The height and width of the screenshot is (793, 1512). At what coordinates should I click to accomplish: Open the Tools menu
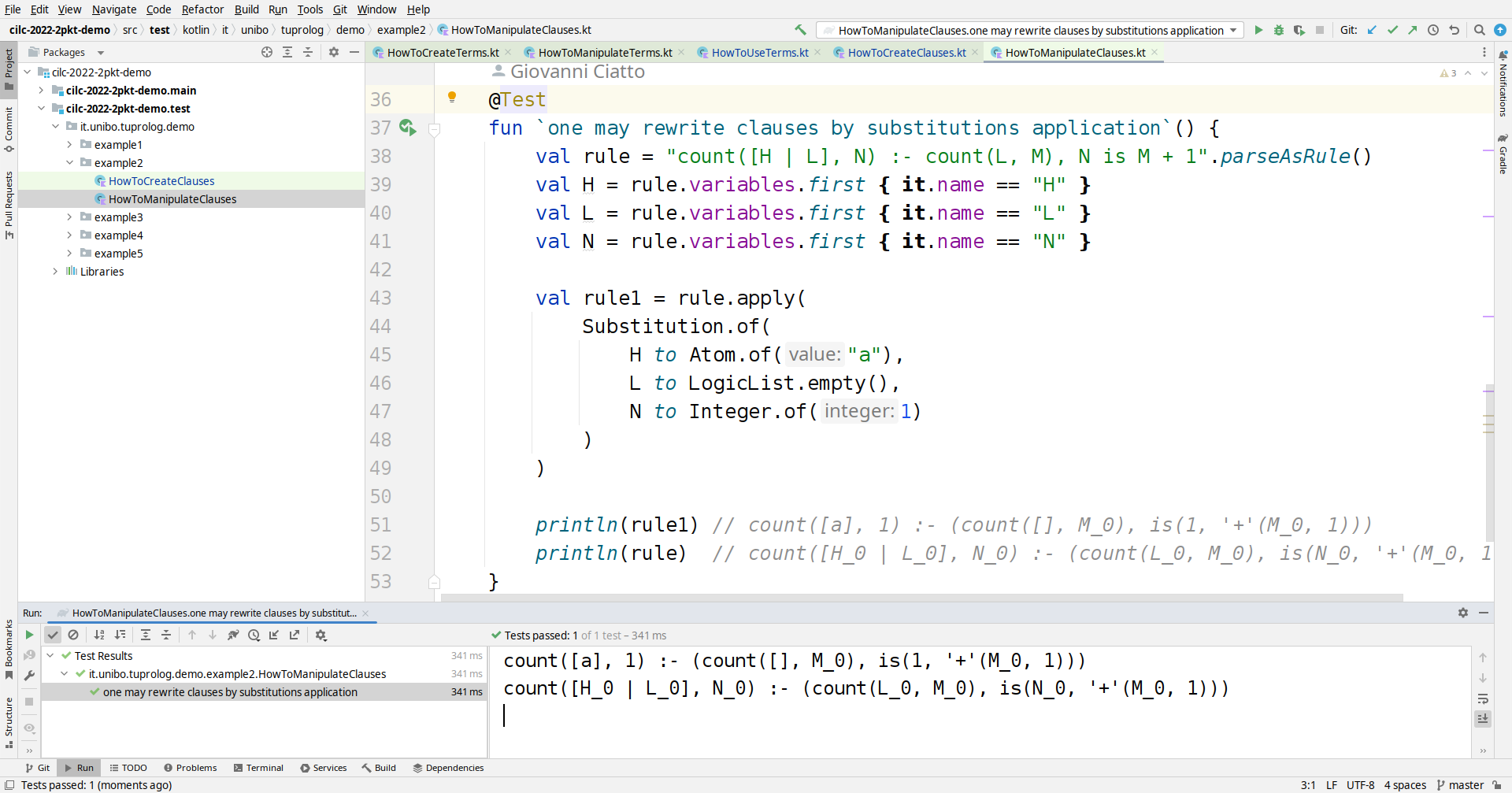(x=310, y=9)
